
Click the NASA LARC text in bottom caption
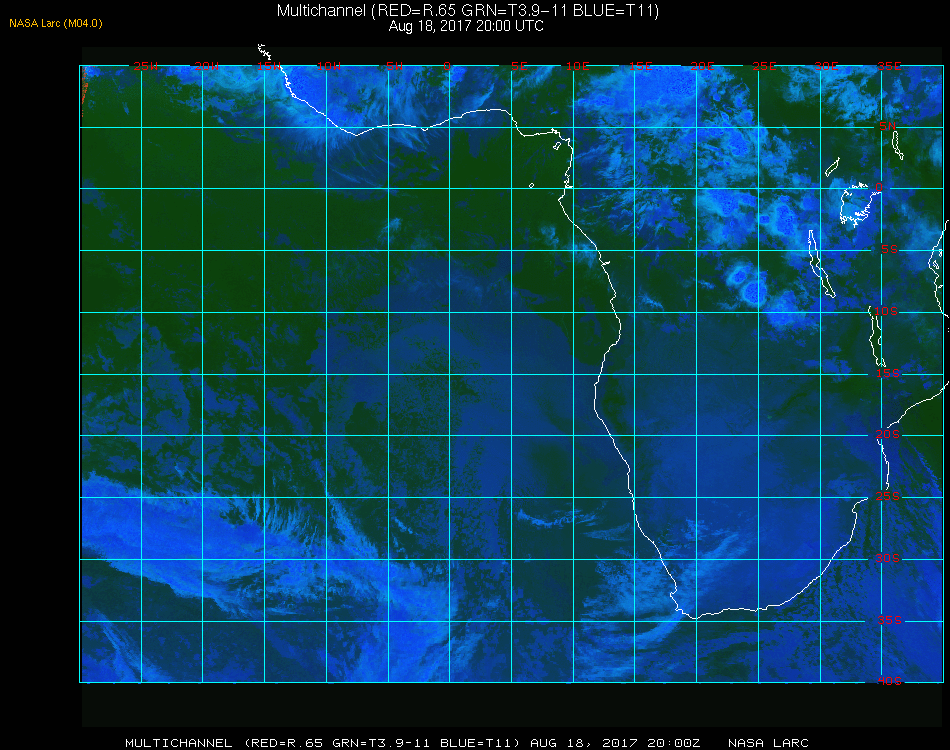768,743
